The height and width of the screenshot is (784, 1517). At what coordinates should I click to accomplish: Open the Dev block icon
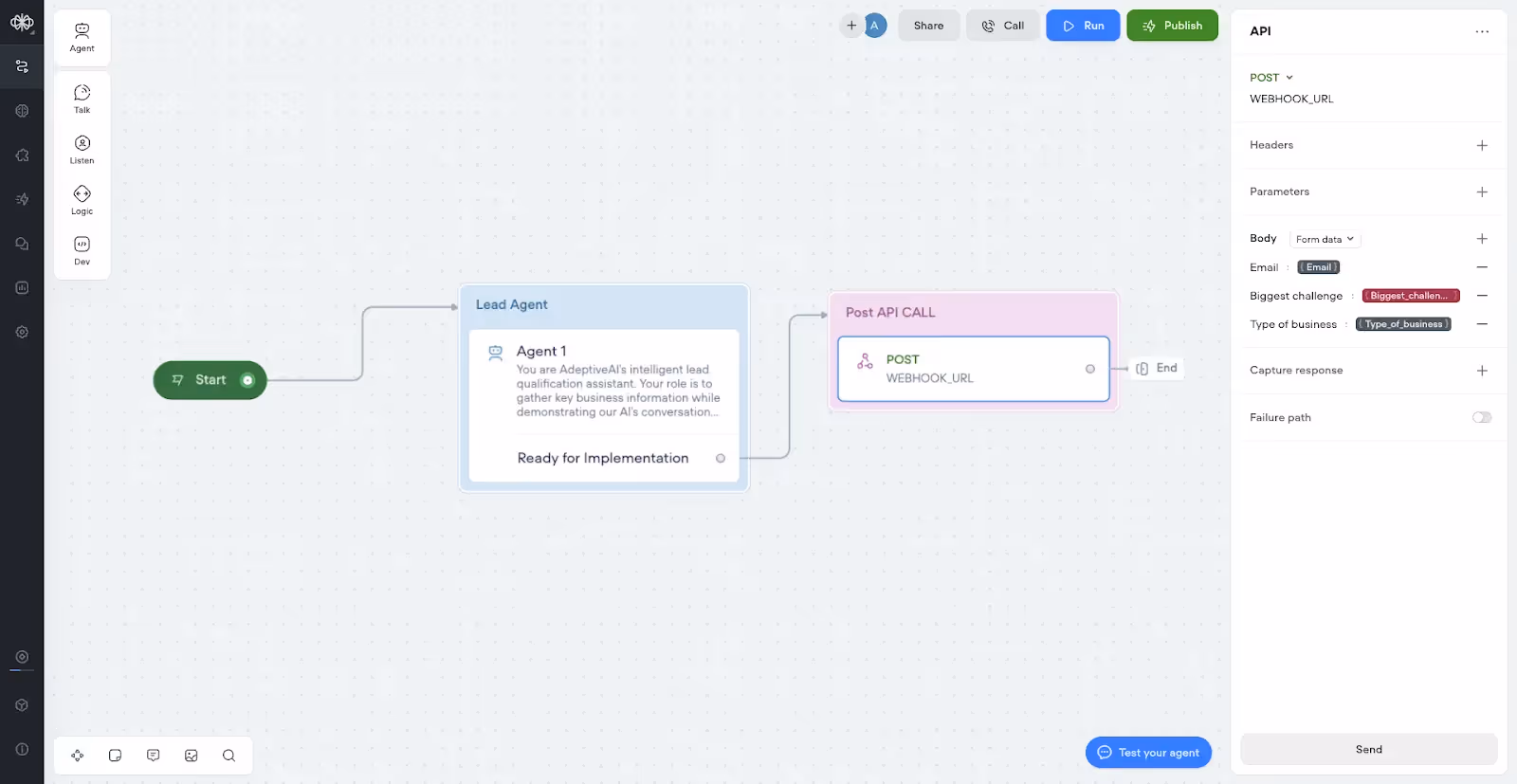coord(82,250)
